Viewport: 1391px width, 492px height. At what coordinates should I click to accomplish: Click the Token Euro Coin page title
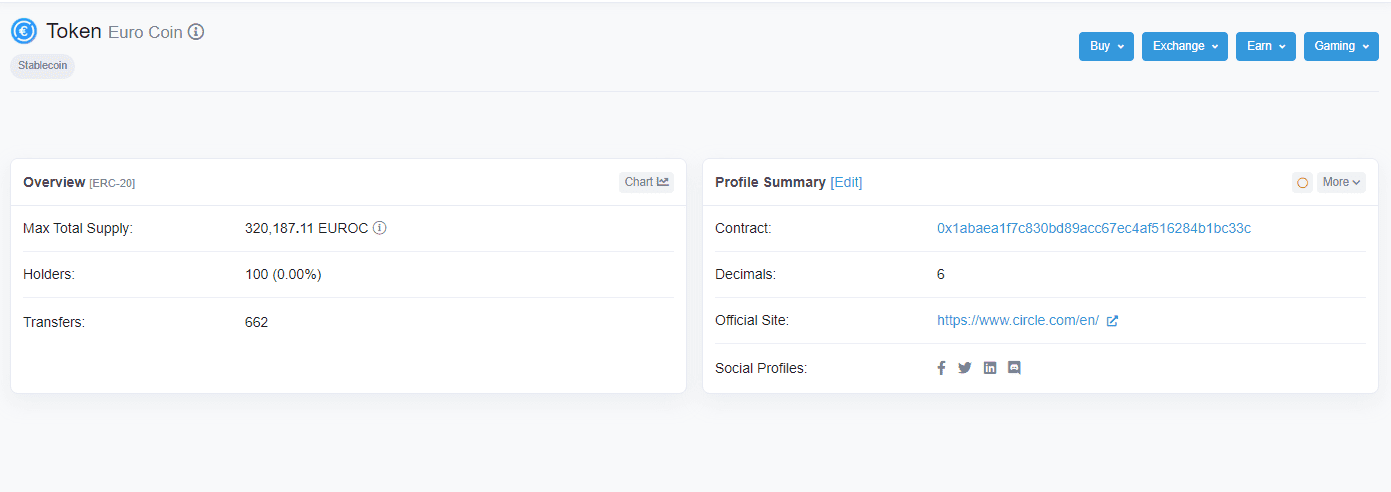click(114, 31)
